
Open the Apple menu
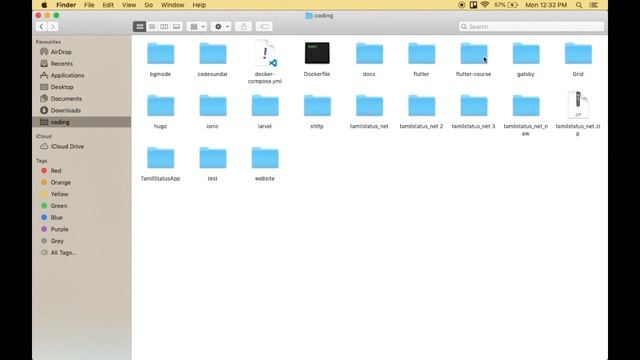(44, 5)
